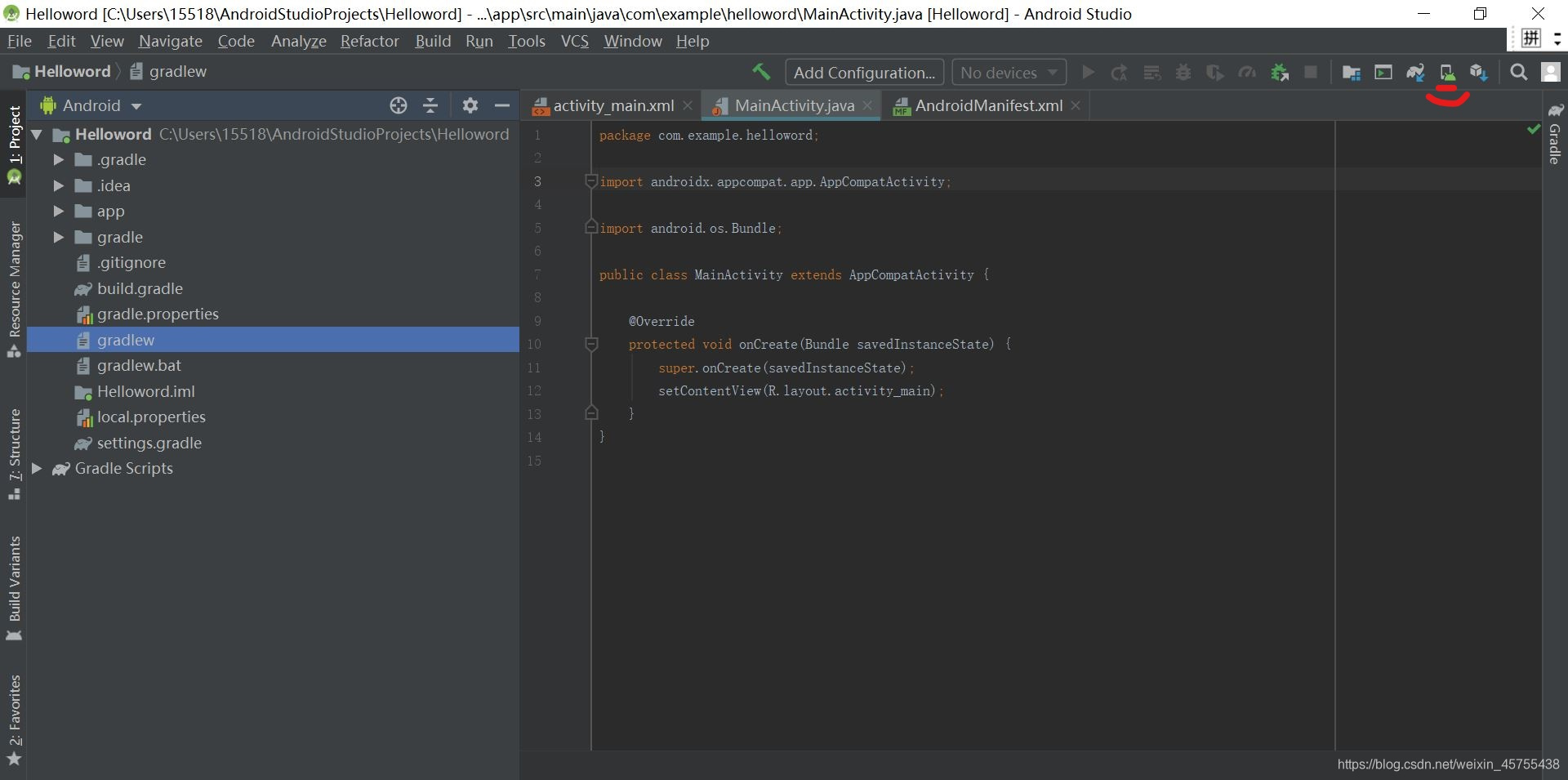Viewport: 1568px width, 780px height.
Task: Close the activity_main.xml tab
Action: pos(688,105)
